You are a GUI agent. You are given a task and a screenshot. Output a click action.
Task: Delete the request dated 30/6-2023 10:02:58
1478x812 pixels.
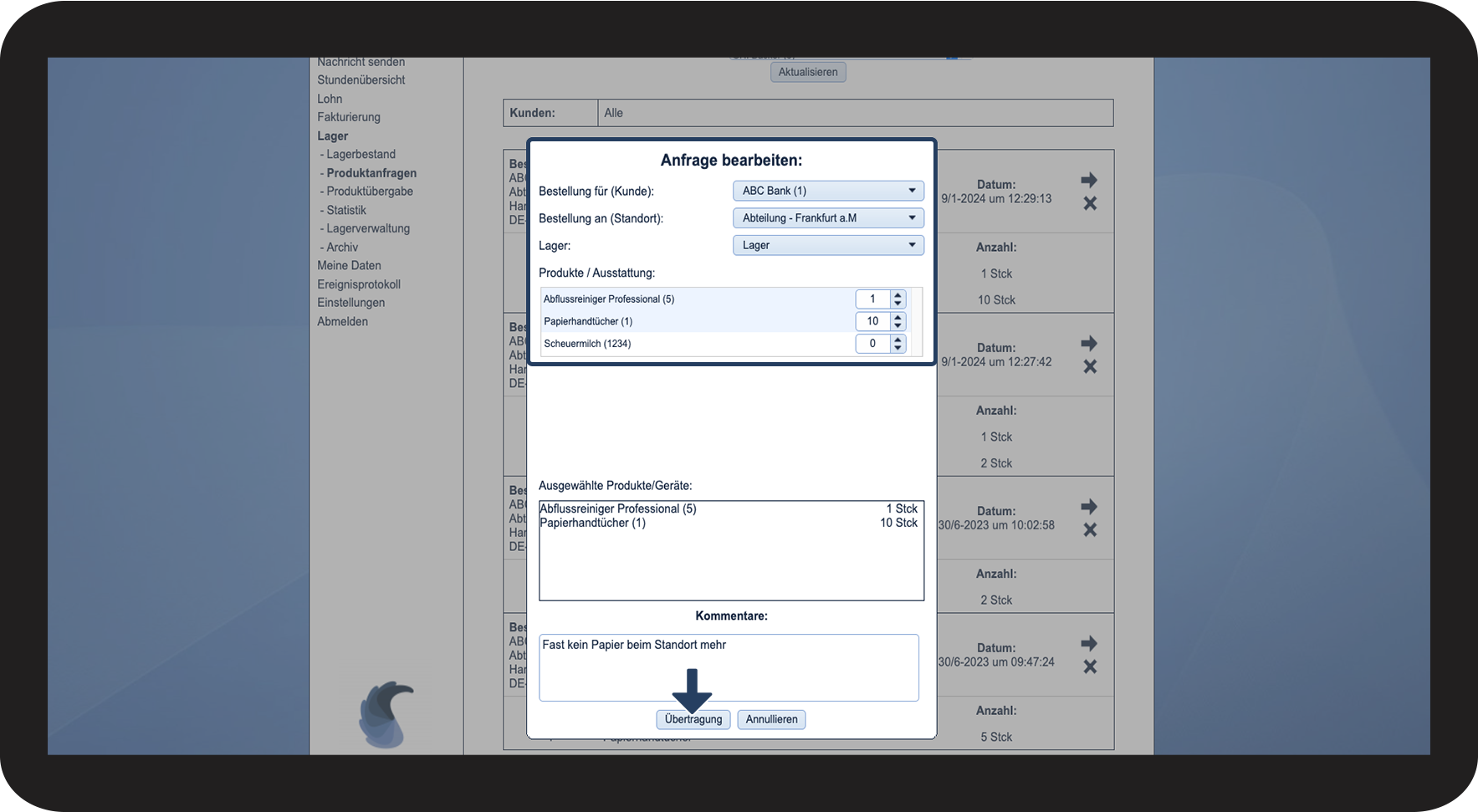1090,529
